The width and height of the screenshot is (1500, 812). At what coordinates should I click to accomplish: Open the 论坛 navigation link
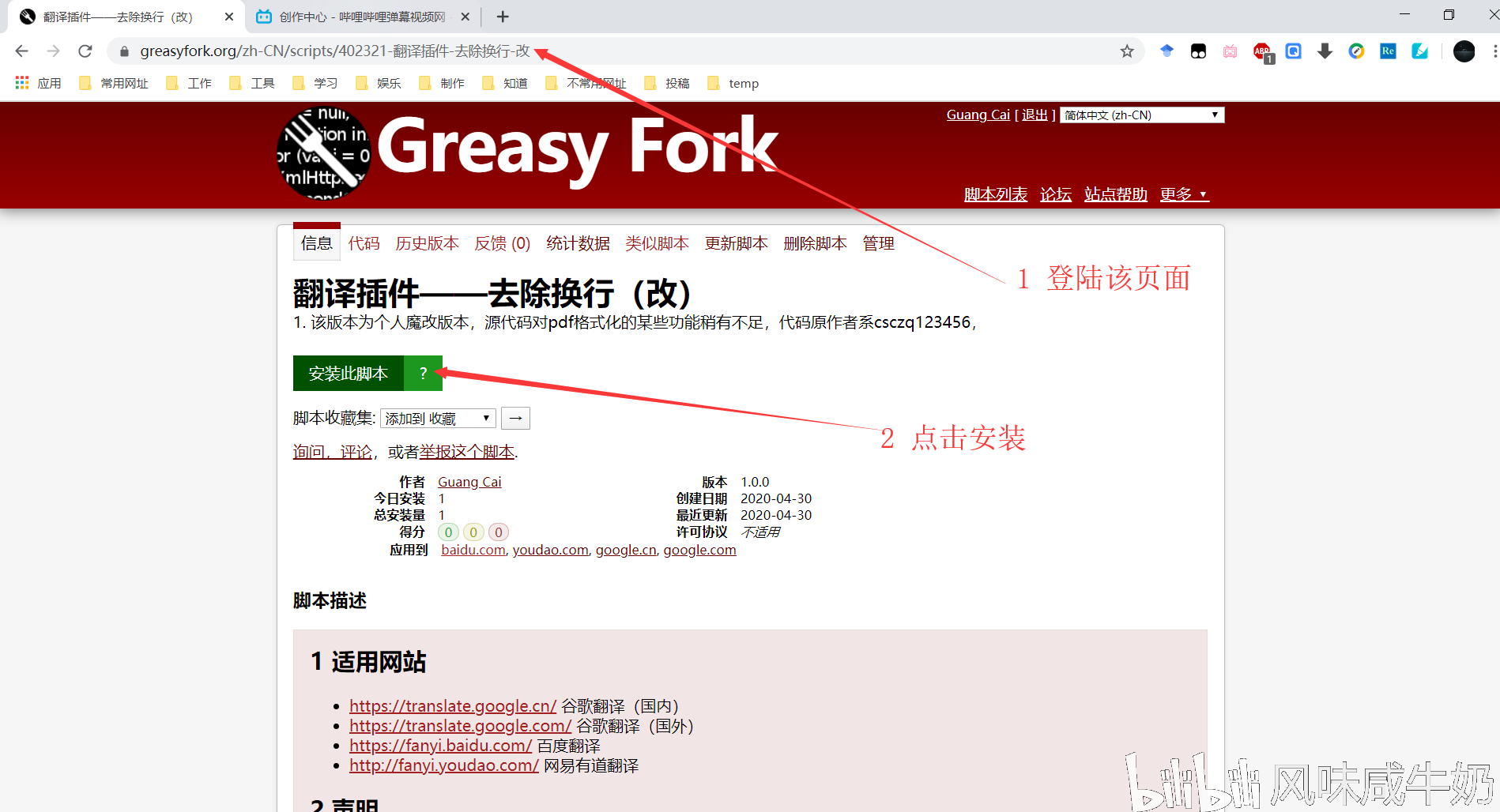pyautogui.click(x=1056, y=194)
